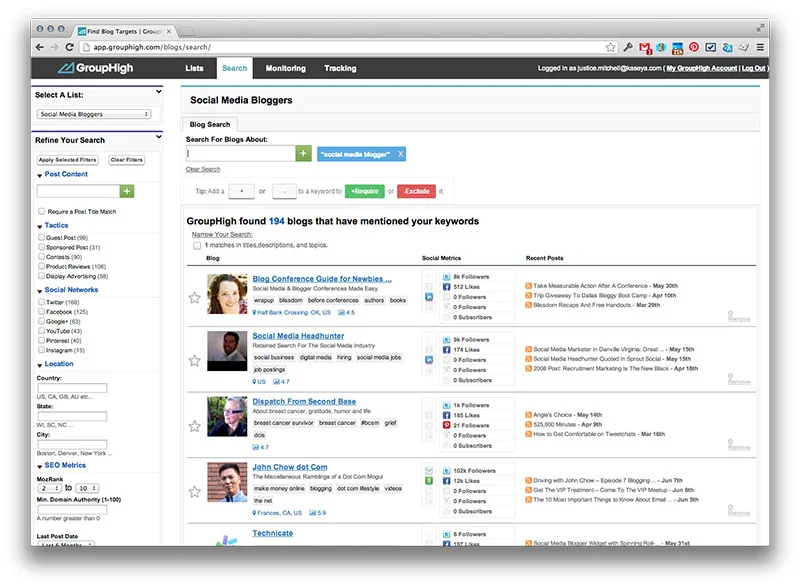Collapse the Location section
Viewport: 800px width, 588px height.
[x=40, y=365]
